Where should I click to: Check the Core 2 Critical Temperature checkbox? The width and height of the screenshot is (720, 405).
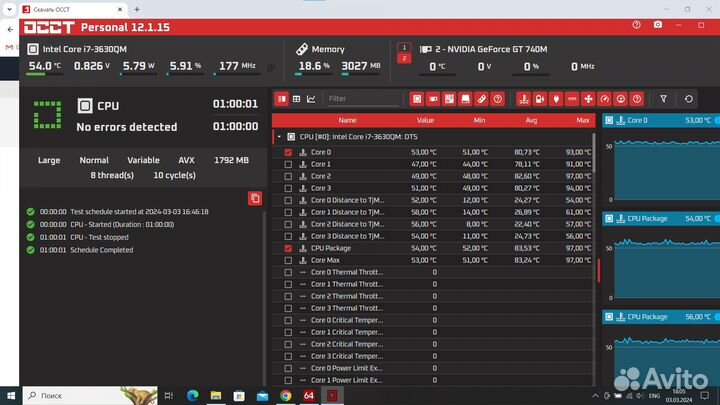pyautogui.click(x=288, y=344)
